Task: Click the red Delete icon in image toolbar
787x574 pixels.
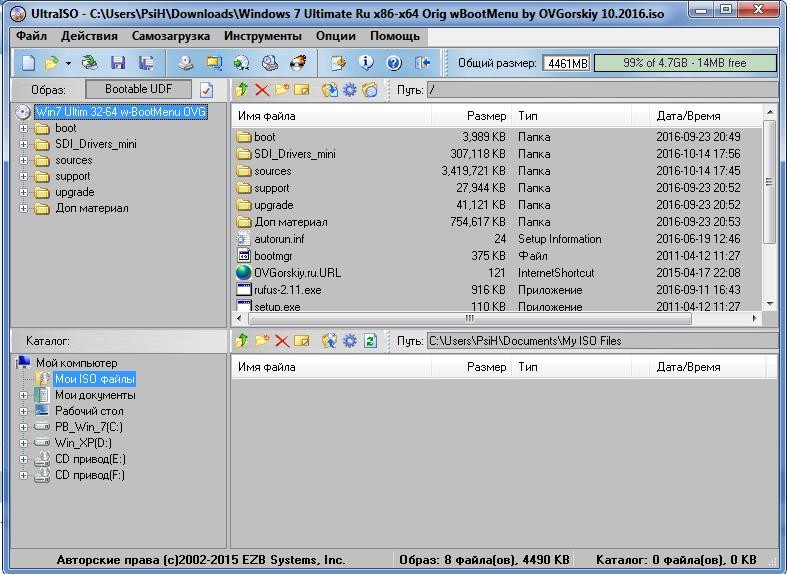Action: point(262,90)
